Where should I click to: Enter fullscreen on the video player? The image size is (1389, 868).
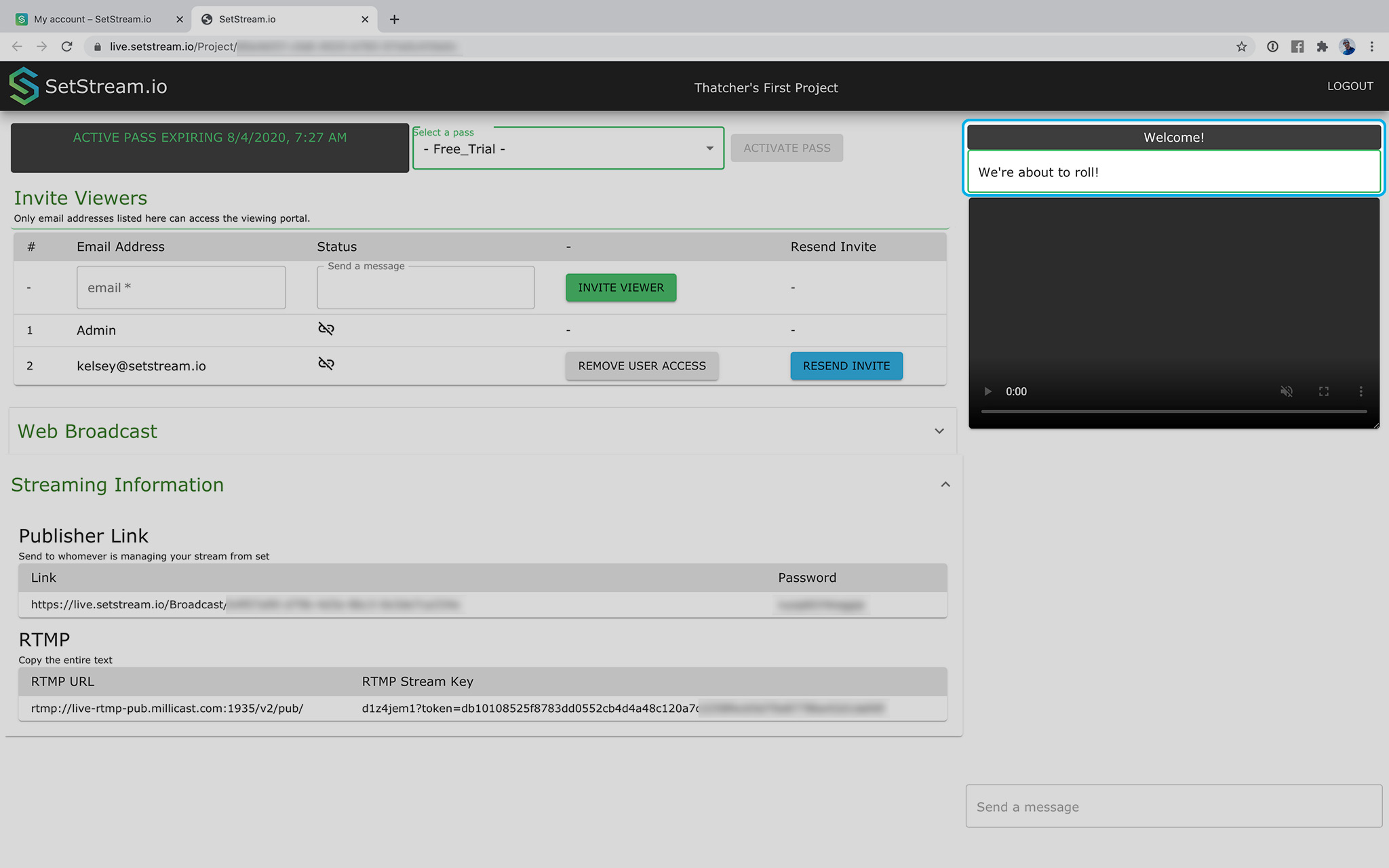pos(1324,391)
